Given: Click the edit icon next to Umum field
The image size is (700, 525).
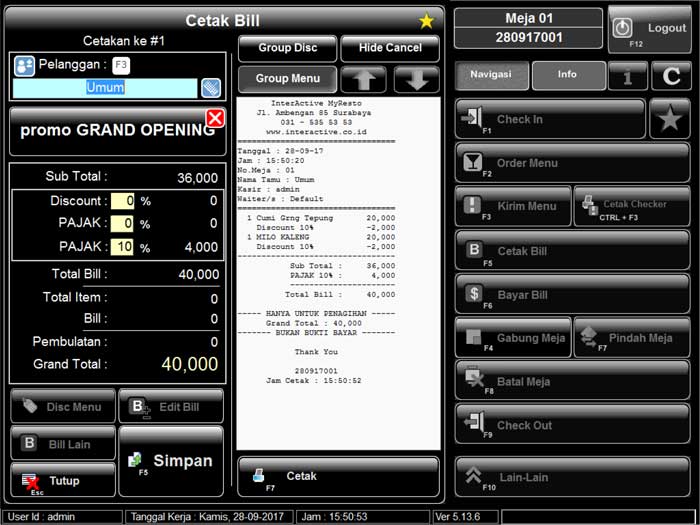Looking at the screenshot, I should click(x=210, y=88).
